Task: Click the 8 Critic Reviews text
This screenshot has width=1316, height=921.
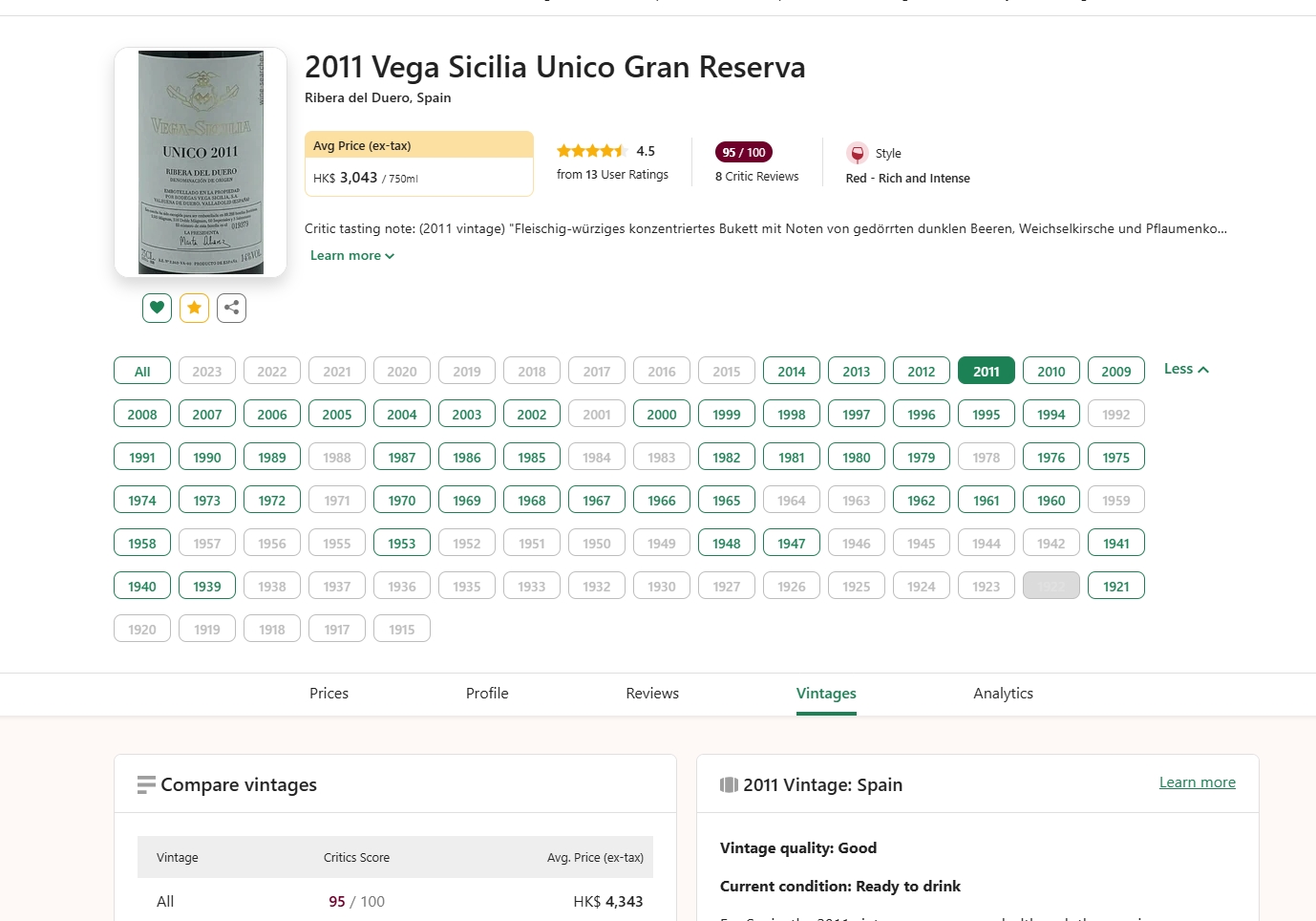Action: [757, 176]
